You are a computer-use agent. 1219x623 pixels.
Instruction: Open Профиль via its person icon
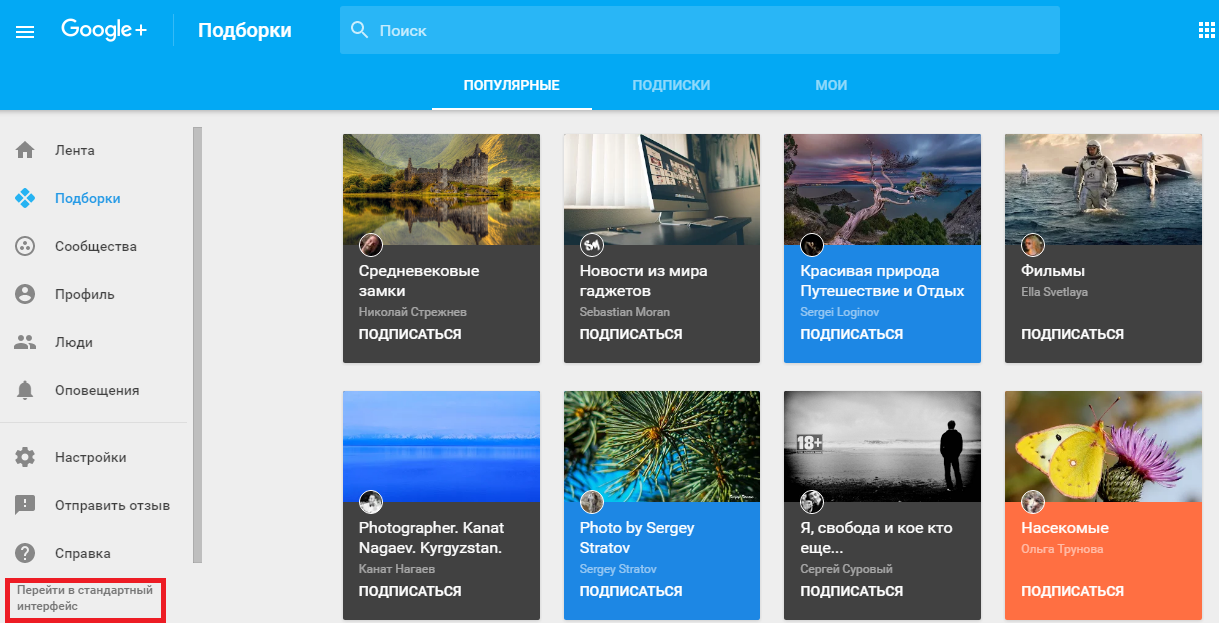(x=25, y=295)
